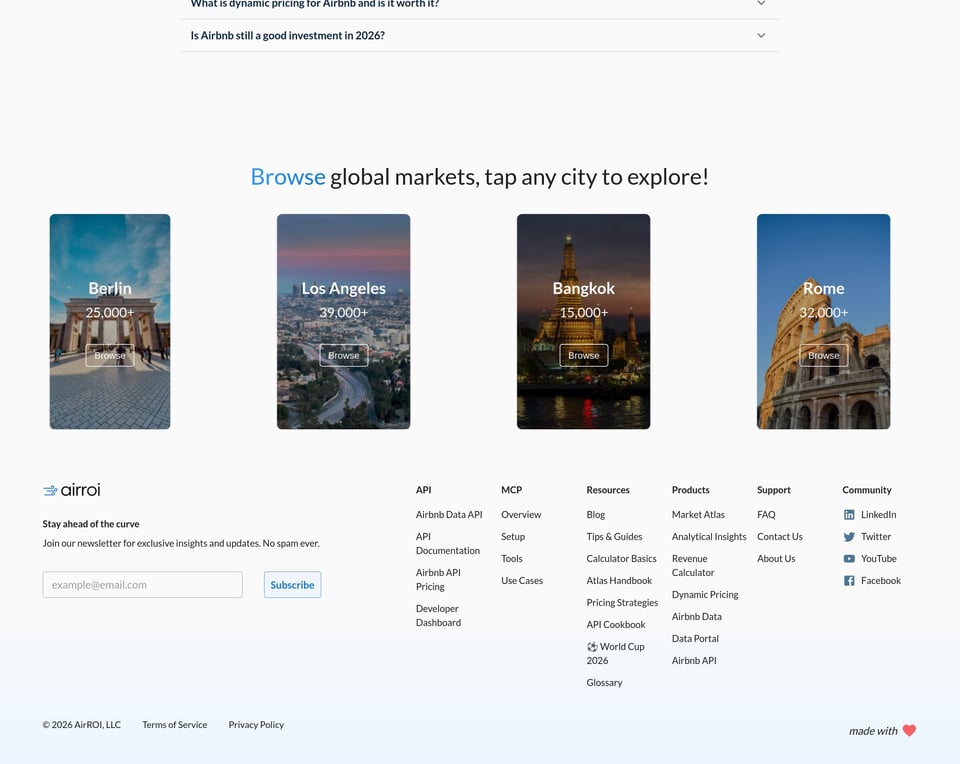Screen dimensions: 960x764
Task: Open Market Atlas product
Action: pyautogui.click(x=698, y=515)
